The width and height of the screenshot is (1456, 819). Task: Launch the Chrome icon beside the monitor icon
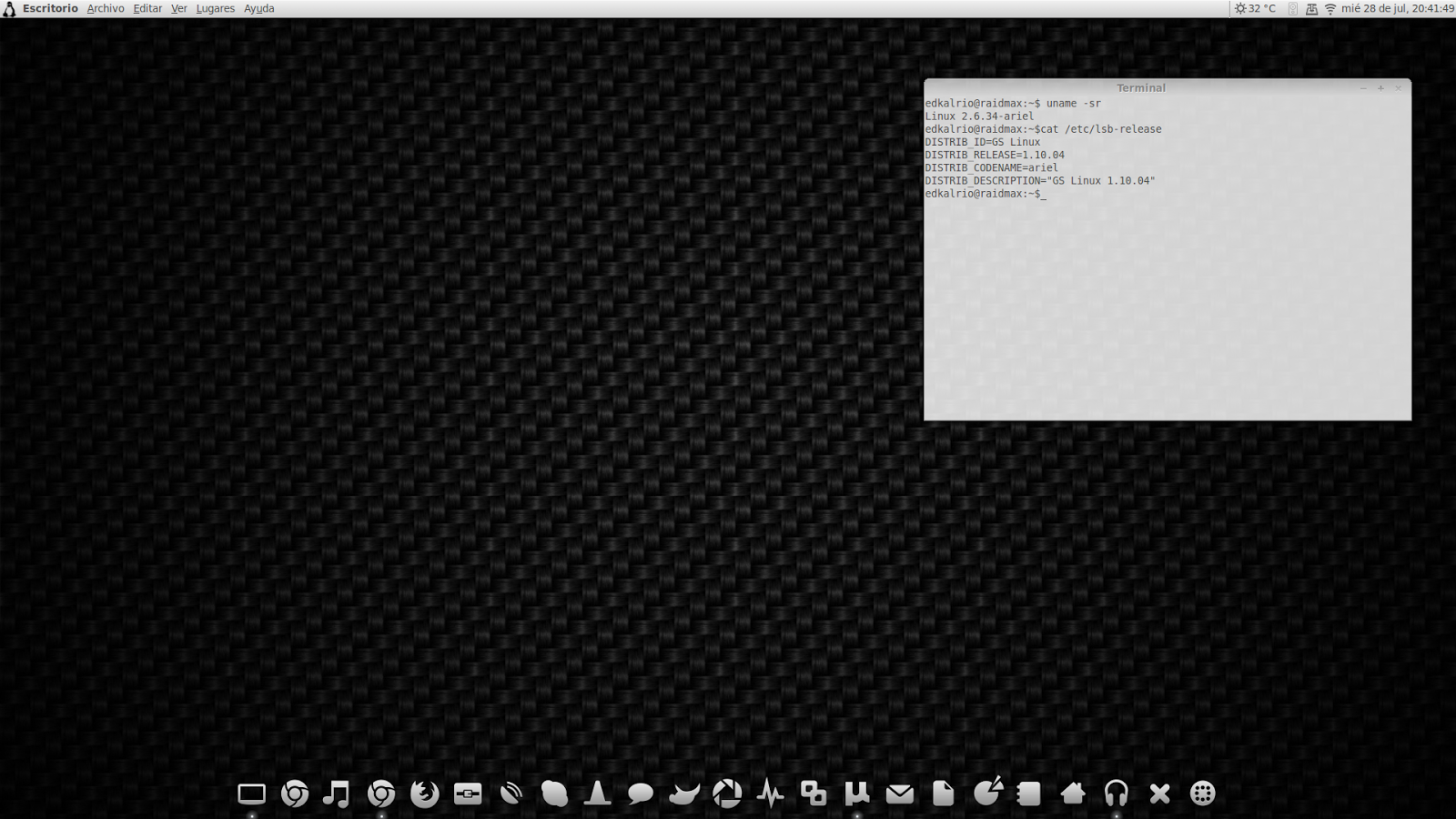point(295,794)
